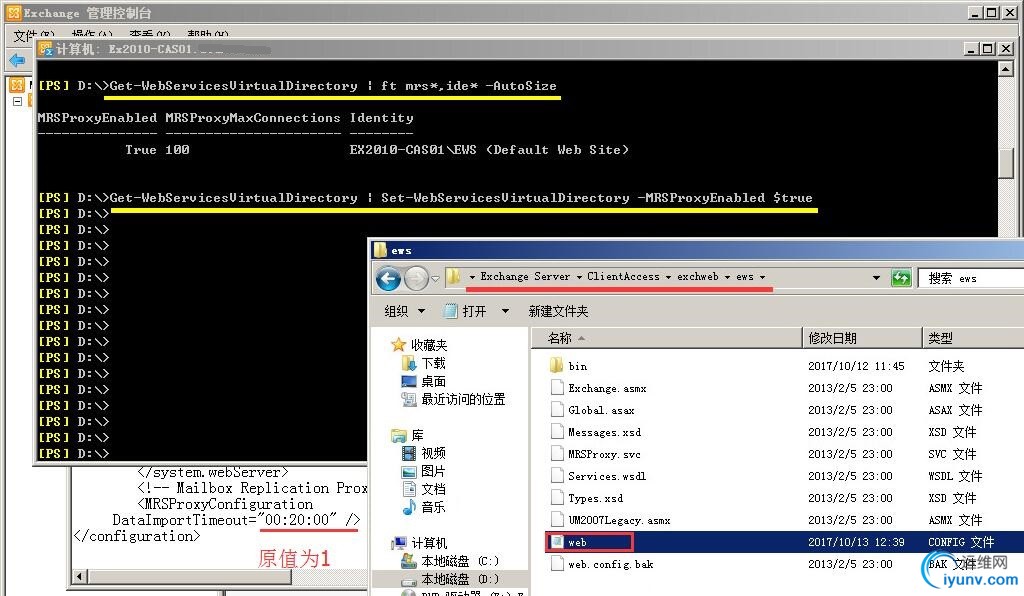Click the back arrow in Exchange console toolbar
Image resolution: width=1024 pixels, height=596 pixels.
coord(17,61)
